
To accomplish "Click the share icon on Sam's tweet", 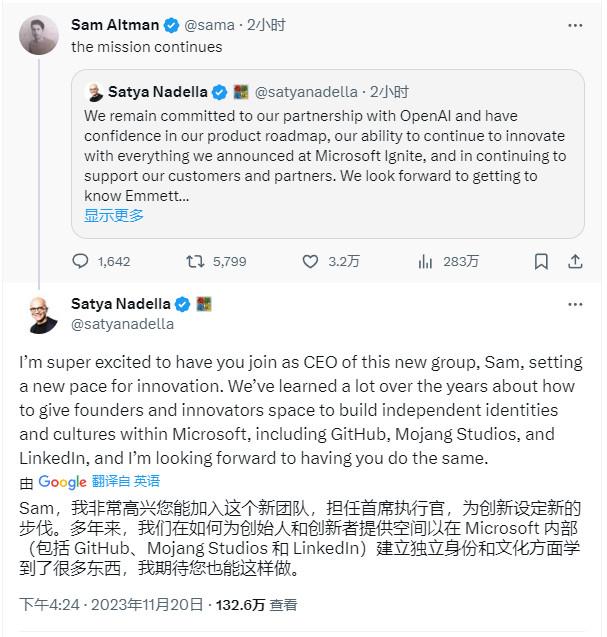I will pyautogui.click(x=575, y=261).
